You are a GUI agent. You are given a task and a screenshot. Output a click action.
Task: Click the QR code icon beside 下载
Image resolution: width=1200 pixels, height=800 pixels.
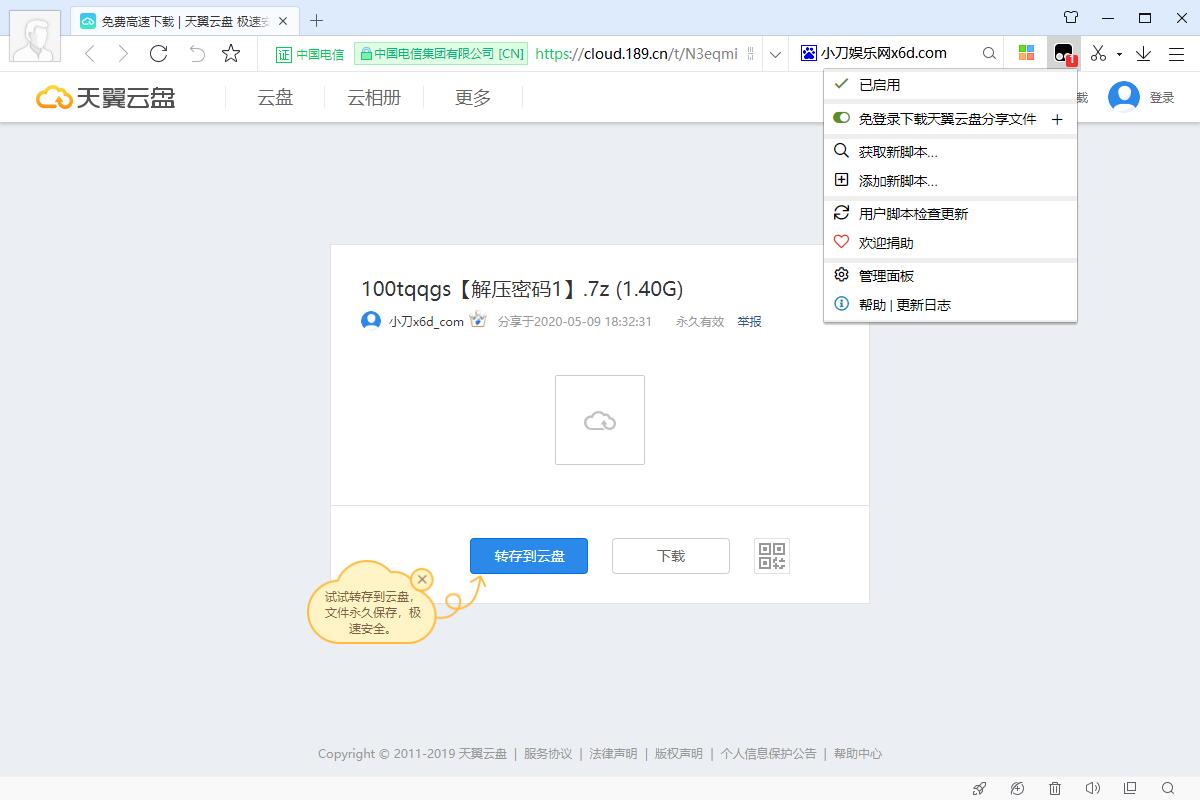(x=771, y=556)
